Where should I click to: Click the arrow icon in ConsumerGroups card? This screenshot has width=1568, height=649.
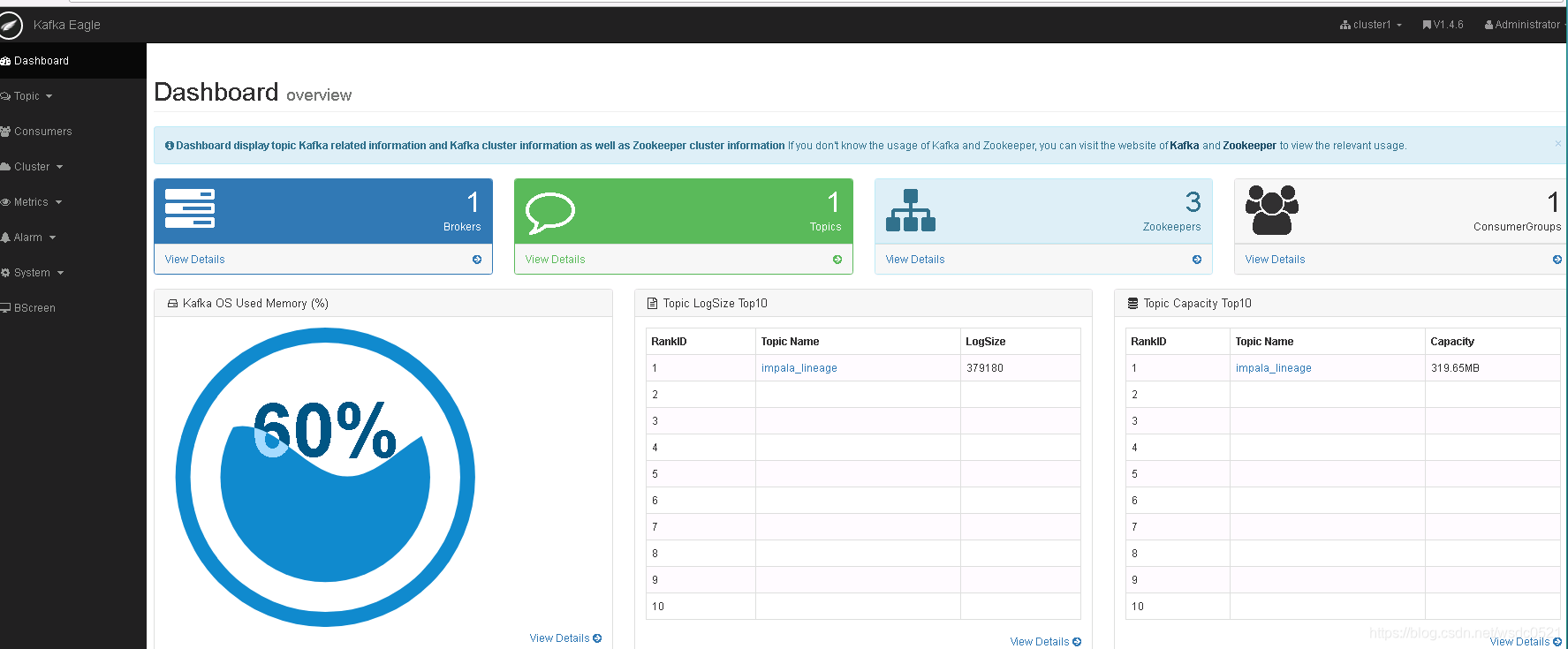pyautogui.click(x=1557, y=260)
